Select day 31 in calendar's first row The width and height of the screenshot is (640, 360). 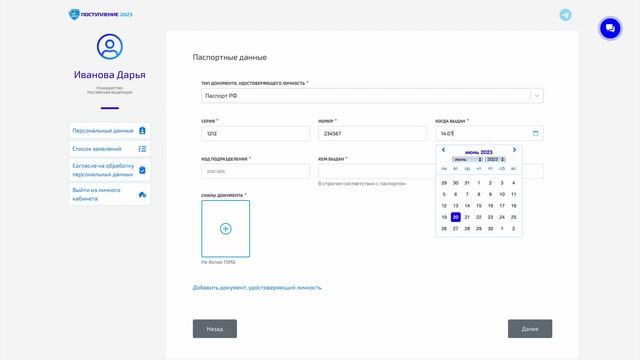pos(467,183)
